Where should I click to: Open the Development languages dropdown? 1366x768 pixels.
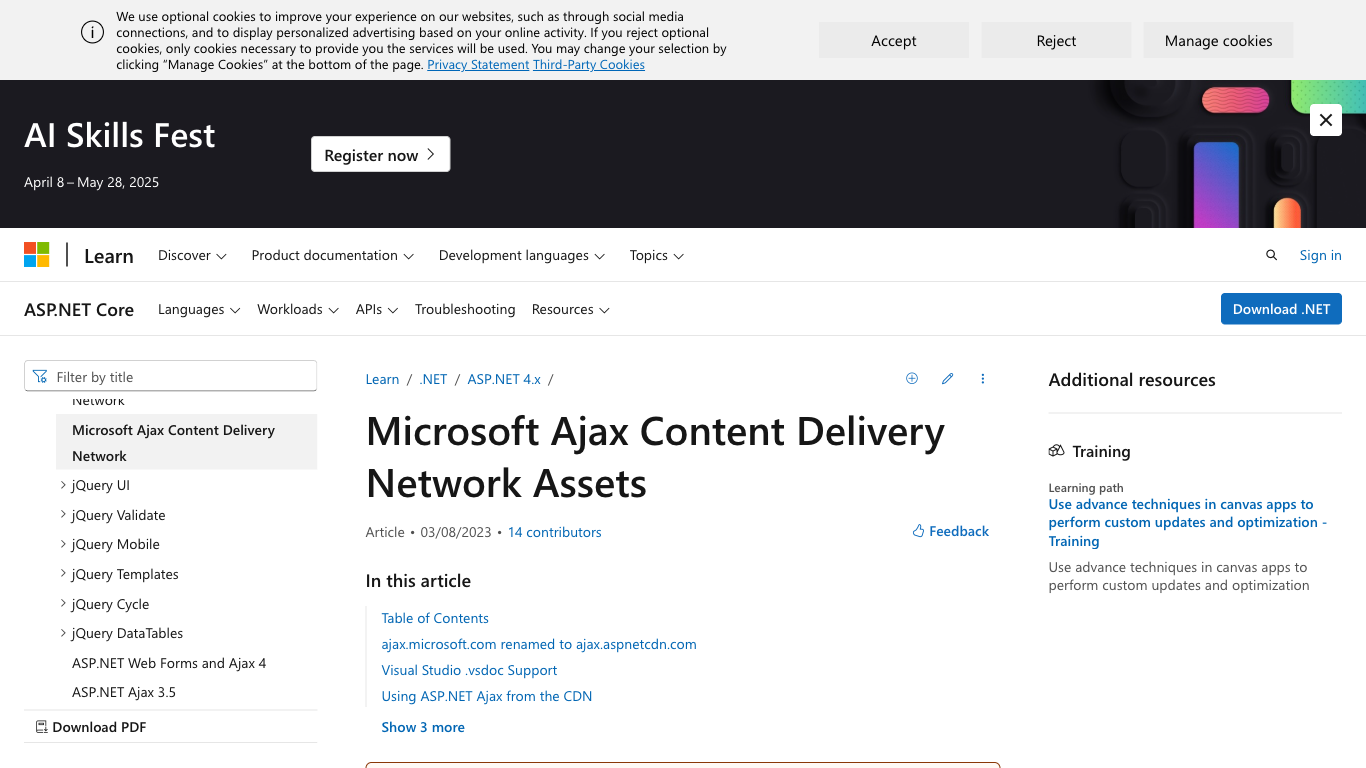point(522,255)
